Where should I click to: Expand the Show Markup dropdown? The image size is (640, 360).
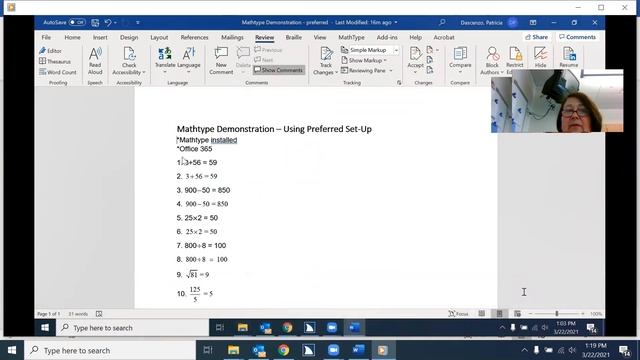(x=385, y=60)
